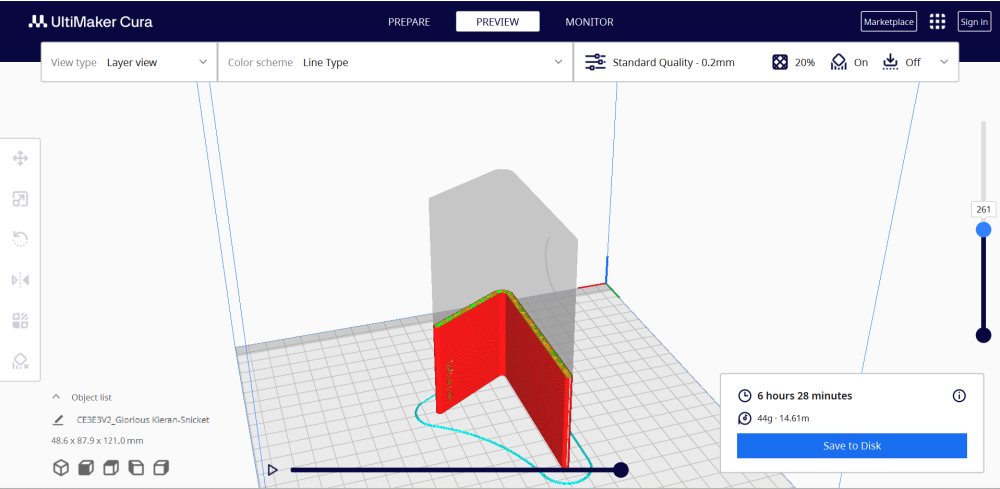
Task: Click the adhesion Off icon
Action: tap(890, 62)
